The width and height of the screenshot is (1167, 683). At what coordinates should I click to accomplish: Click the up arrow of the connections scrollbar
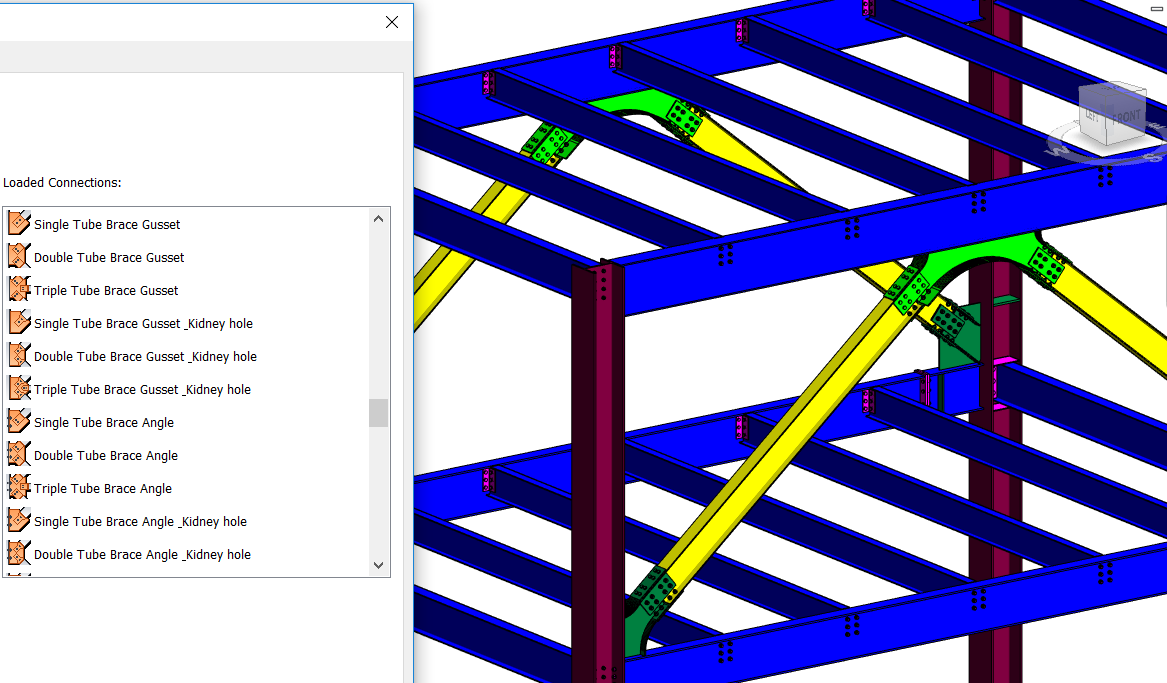click(378, 218)
